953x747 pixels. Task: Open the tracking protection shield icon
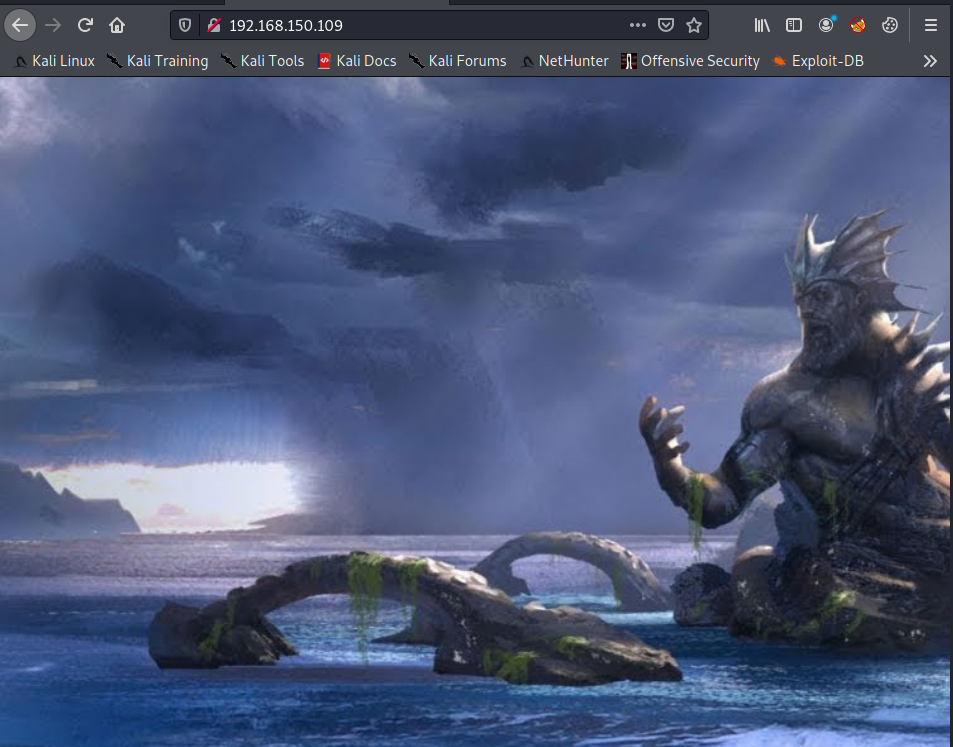[x=185, y=25]
